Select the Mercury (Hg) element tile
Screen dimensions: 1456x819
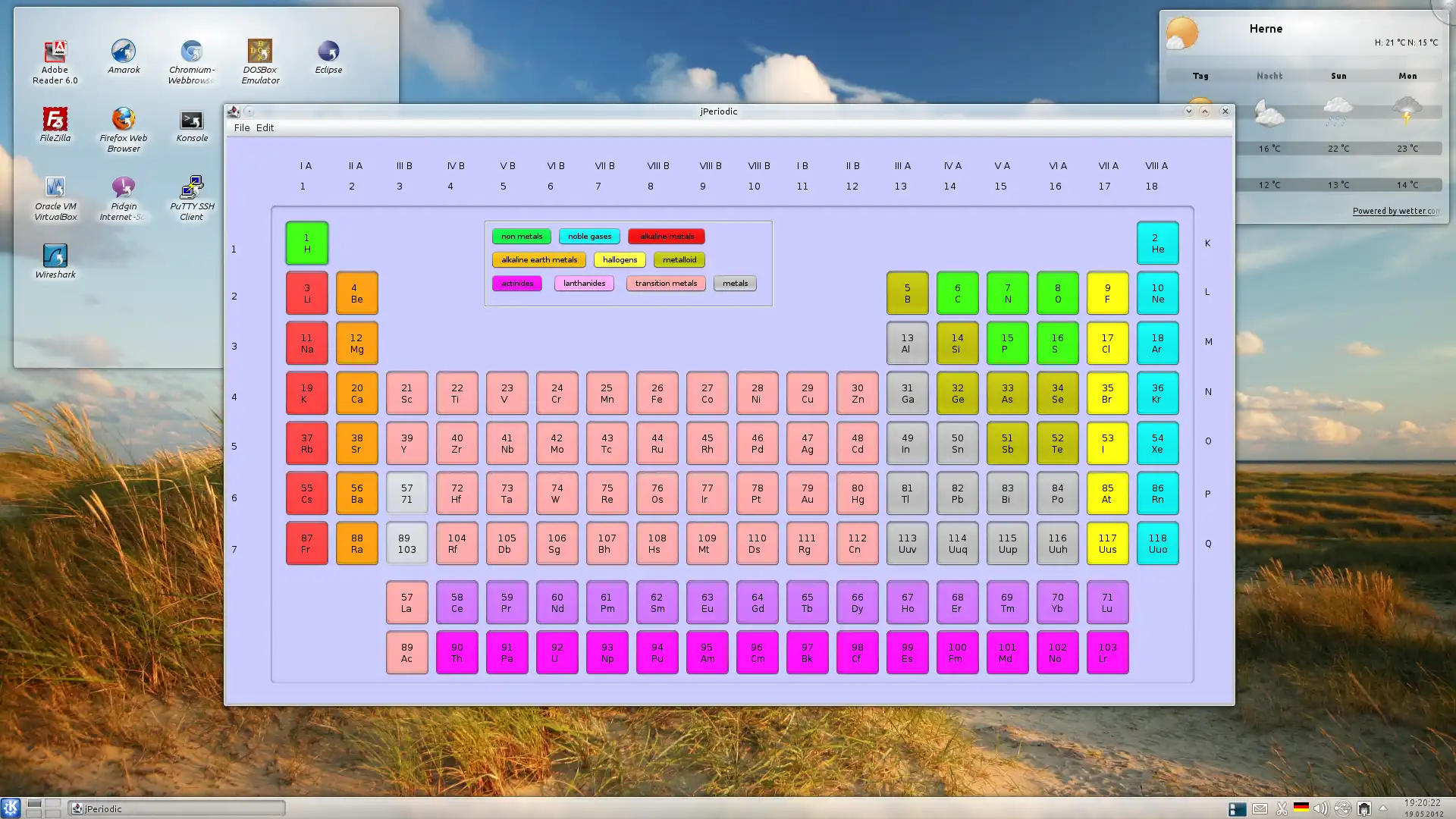click(x=857, y=493)
